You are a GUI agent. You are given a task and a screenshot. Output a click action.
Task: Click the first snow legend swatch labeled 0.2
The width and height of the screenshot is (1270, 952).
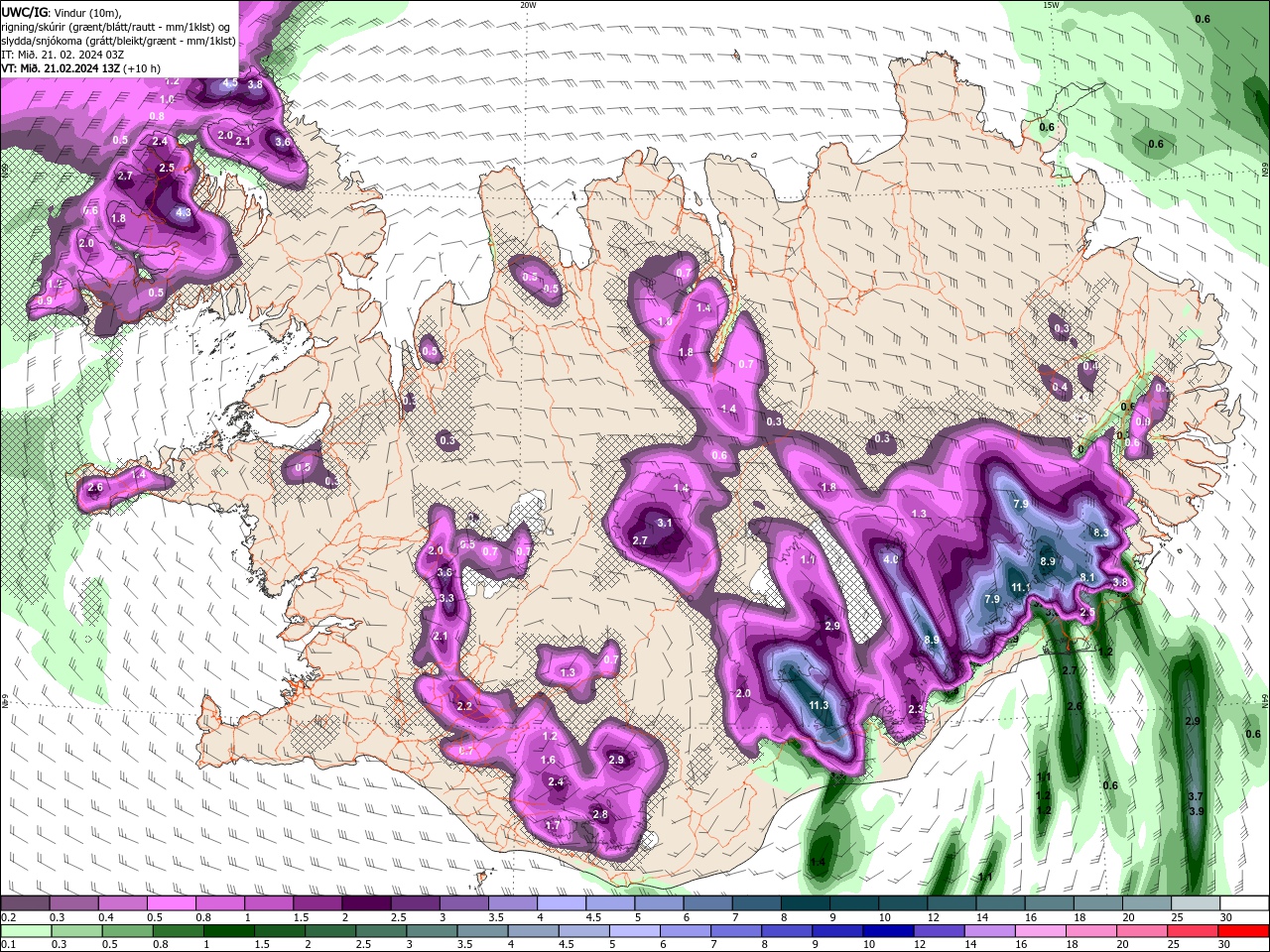25,903
